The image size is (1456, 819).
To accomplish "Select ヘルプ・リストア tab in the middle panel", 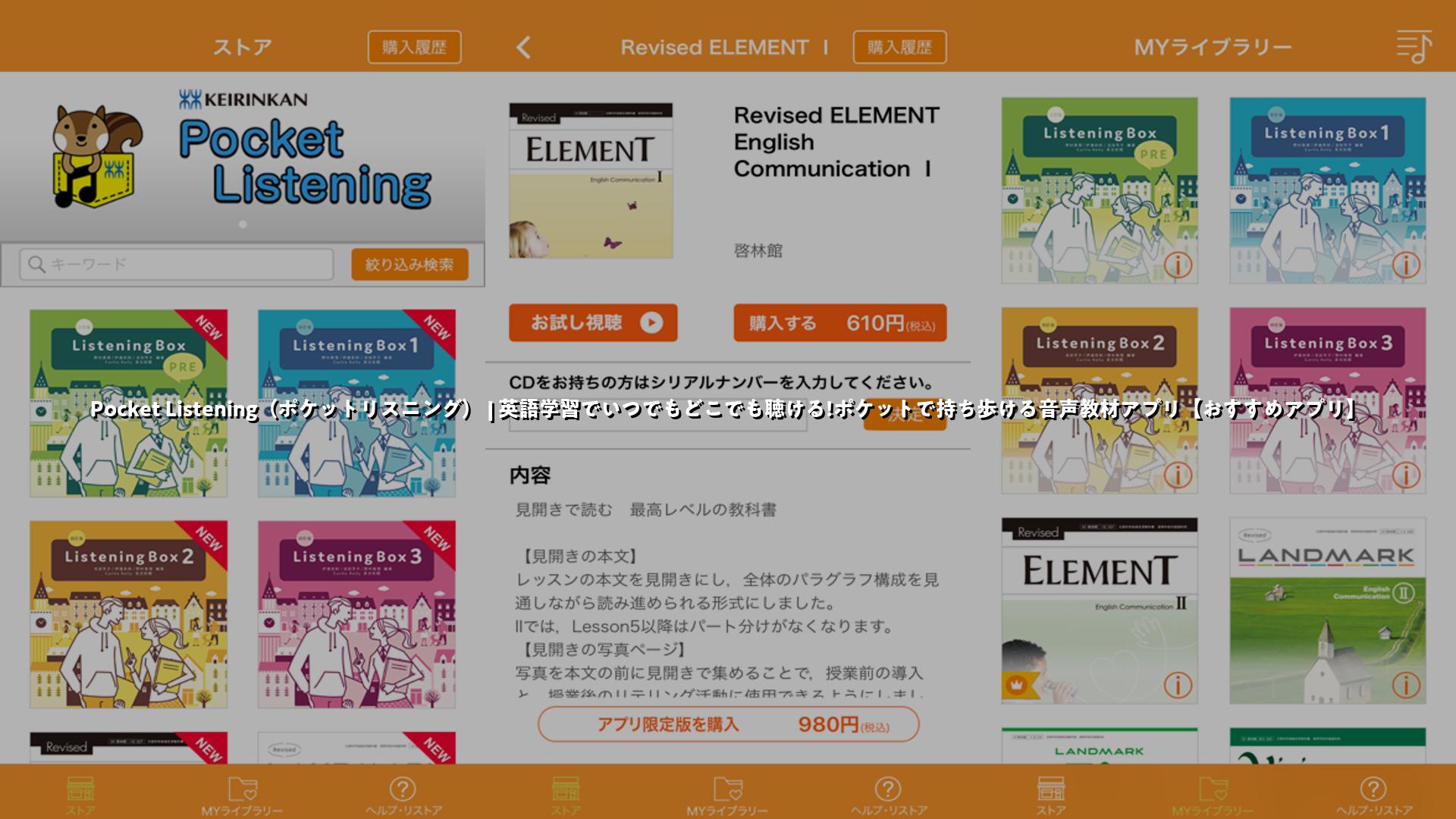I will tap(889, 795).
